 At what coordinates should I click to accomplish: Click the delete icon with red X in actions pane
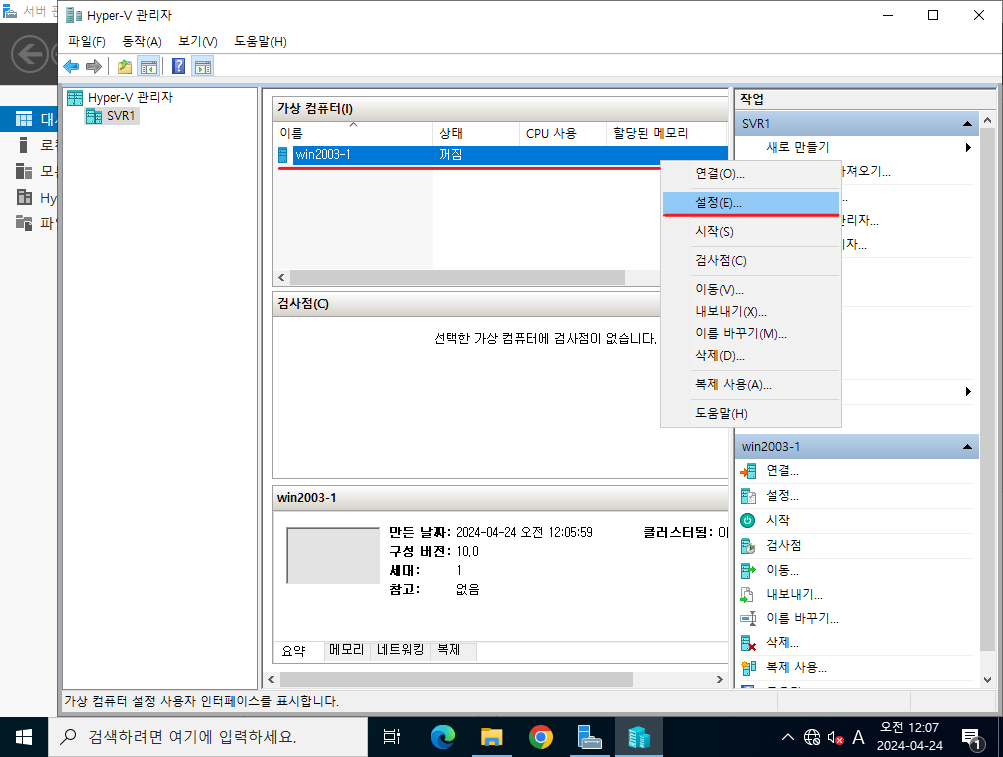click(748, 643)
